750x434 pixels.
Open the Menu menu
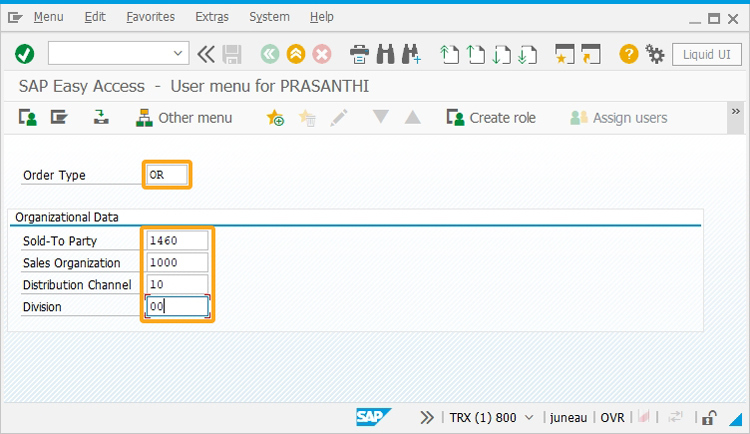coord(48,17)
